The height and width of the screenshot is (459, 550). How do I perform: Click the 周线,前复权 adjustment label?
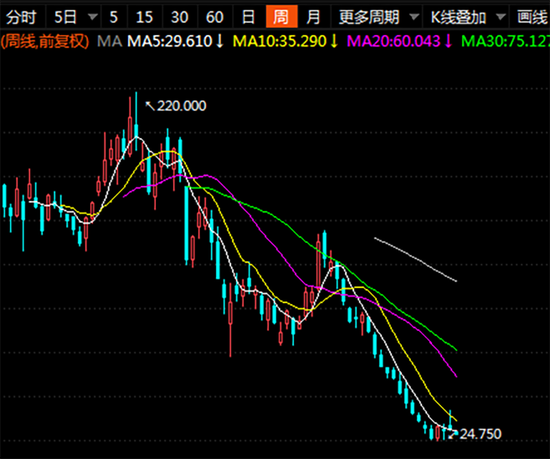point(45,42)
